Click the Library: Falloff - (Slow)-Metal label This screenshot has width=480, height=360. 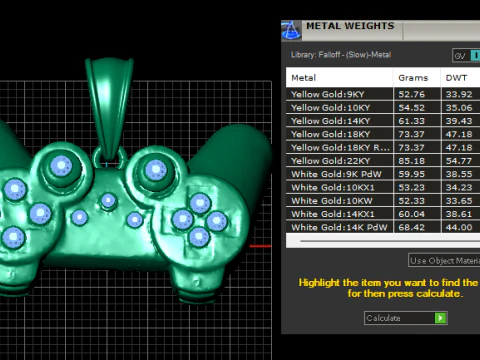click(341, 55)
